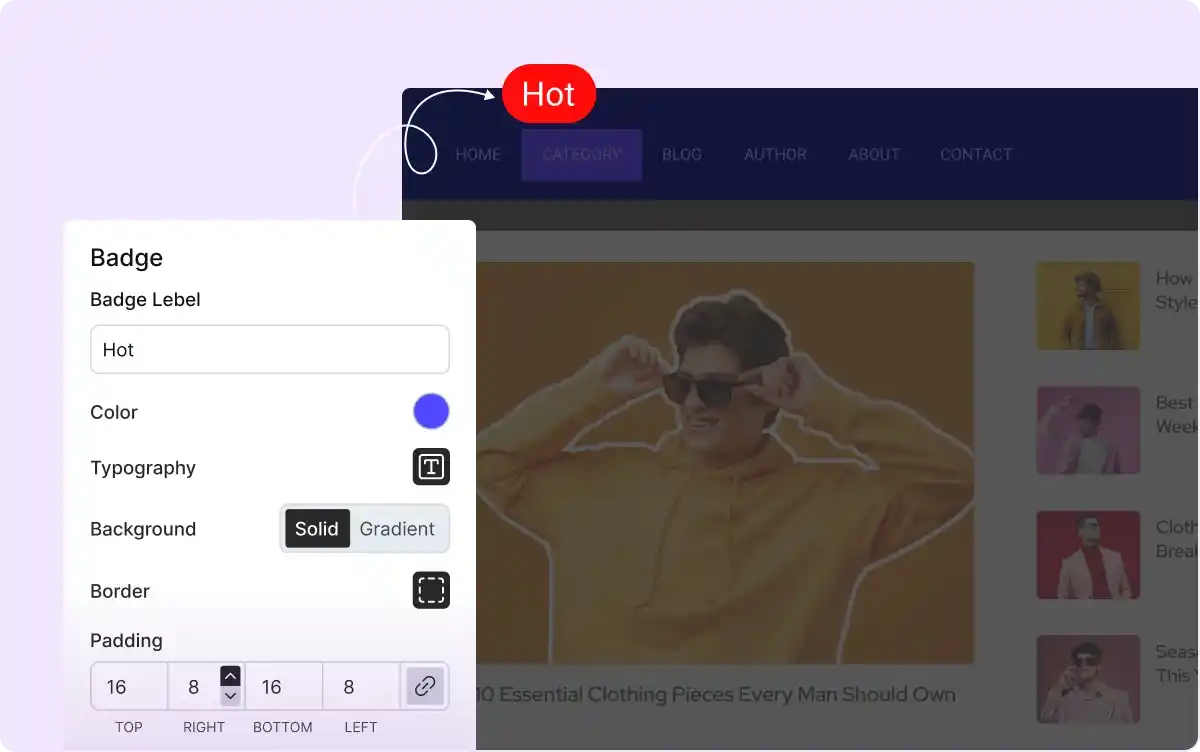The height and width of the screenshot is (752, 1200).
Task: Edit the left padding value field
Action: (x=360, y=687)
